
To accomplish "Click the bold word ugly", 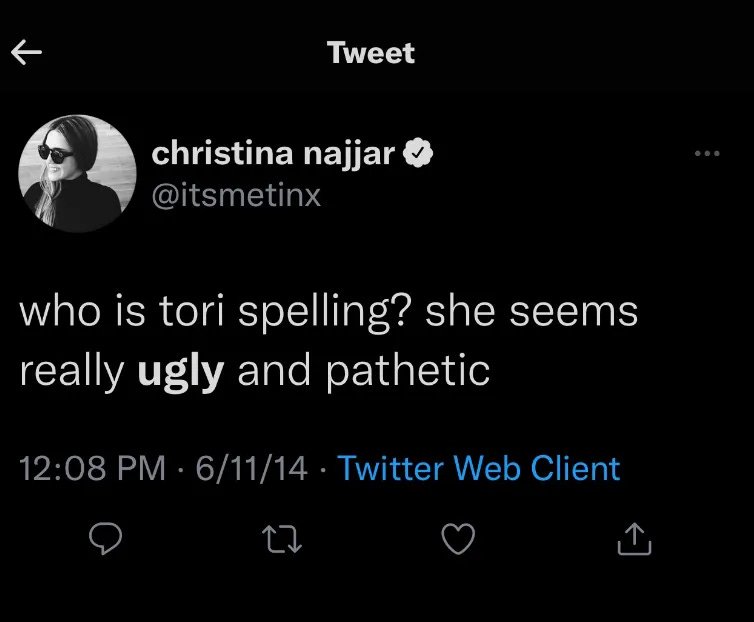I will point(180,371).
